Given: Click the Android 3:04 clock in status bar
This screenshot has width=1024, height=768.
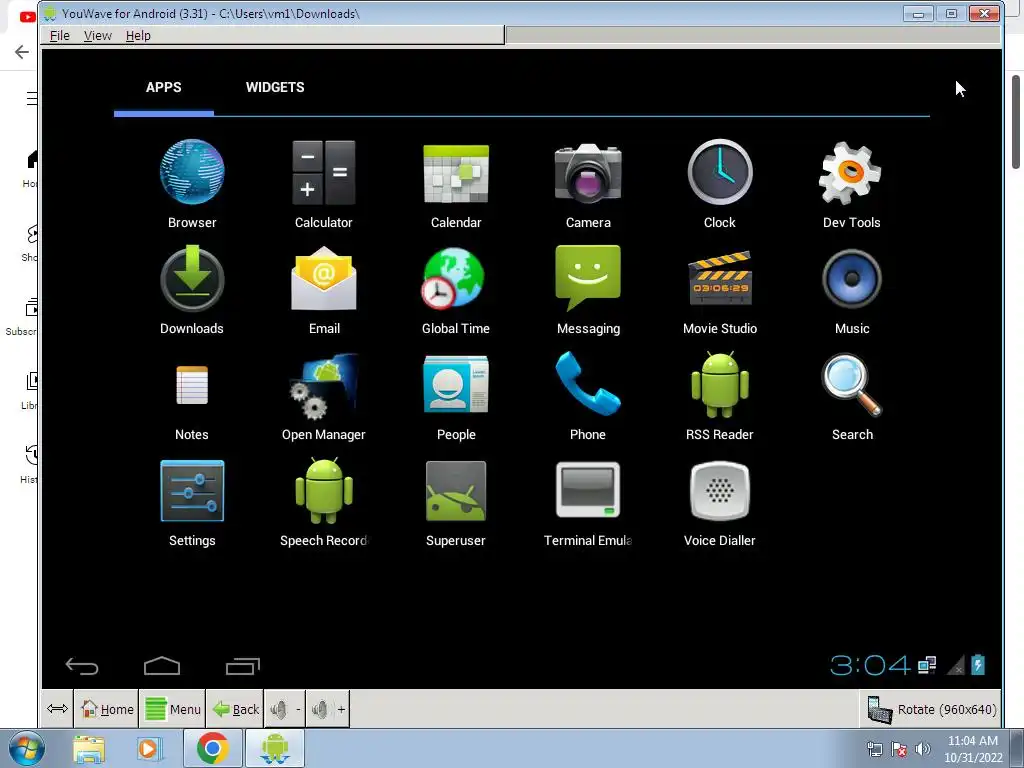Looking at the screenshot, I should pyautogui.click(x=870, y=665).
